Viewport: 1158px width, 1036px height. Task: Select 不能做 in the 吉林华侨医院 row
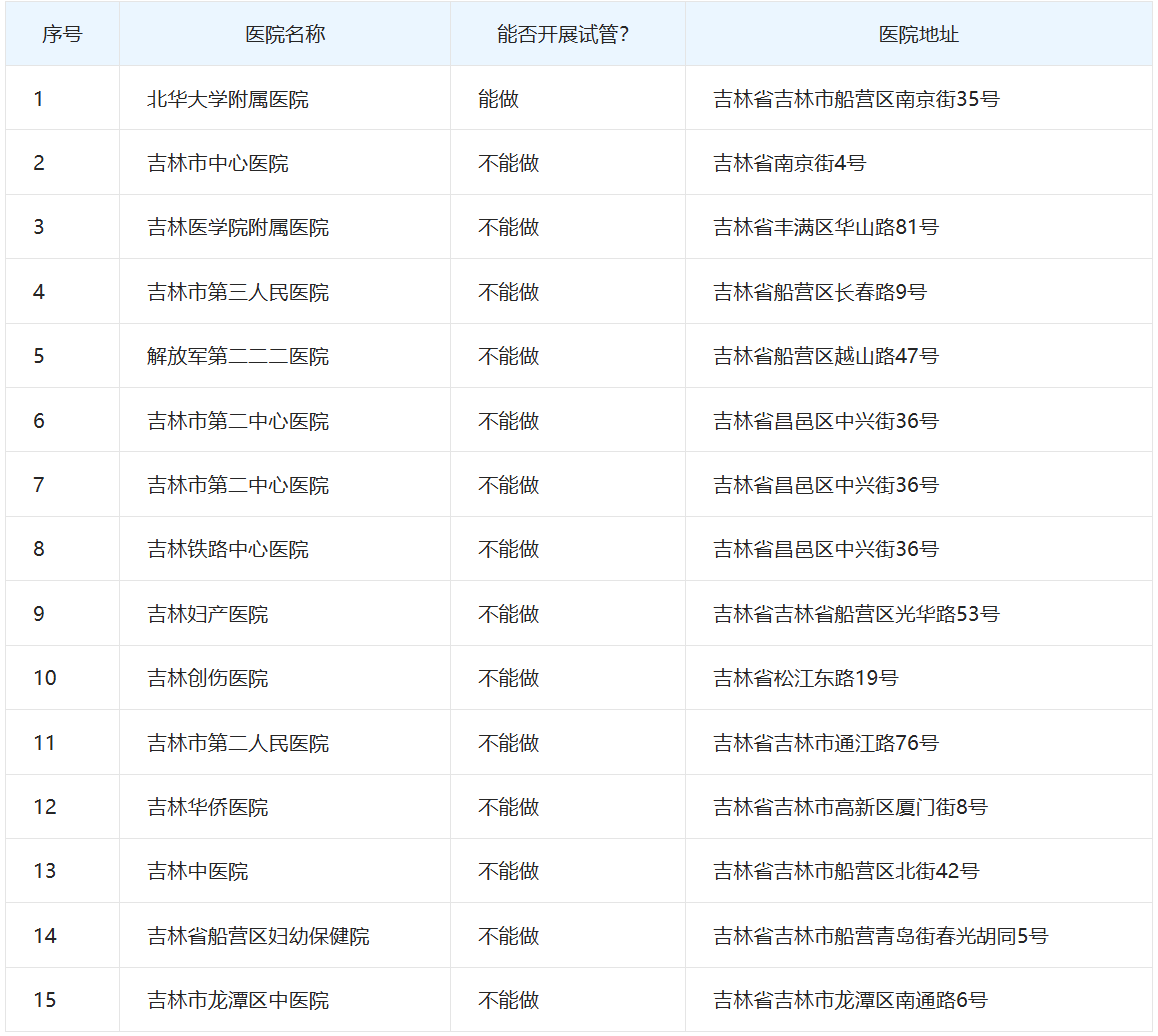point(509,807)
